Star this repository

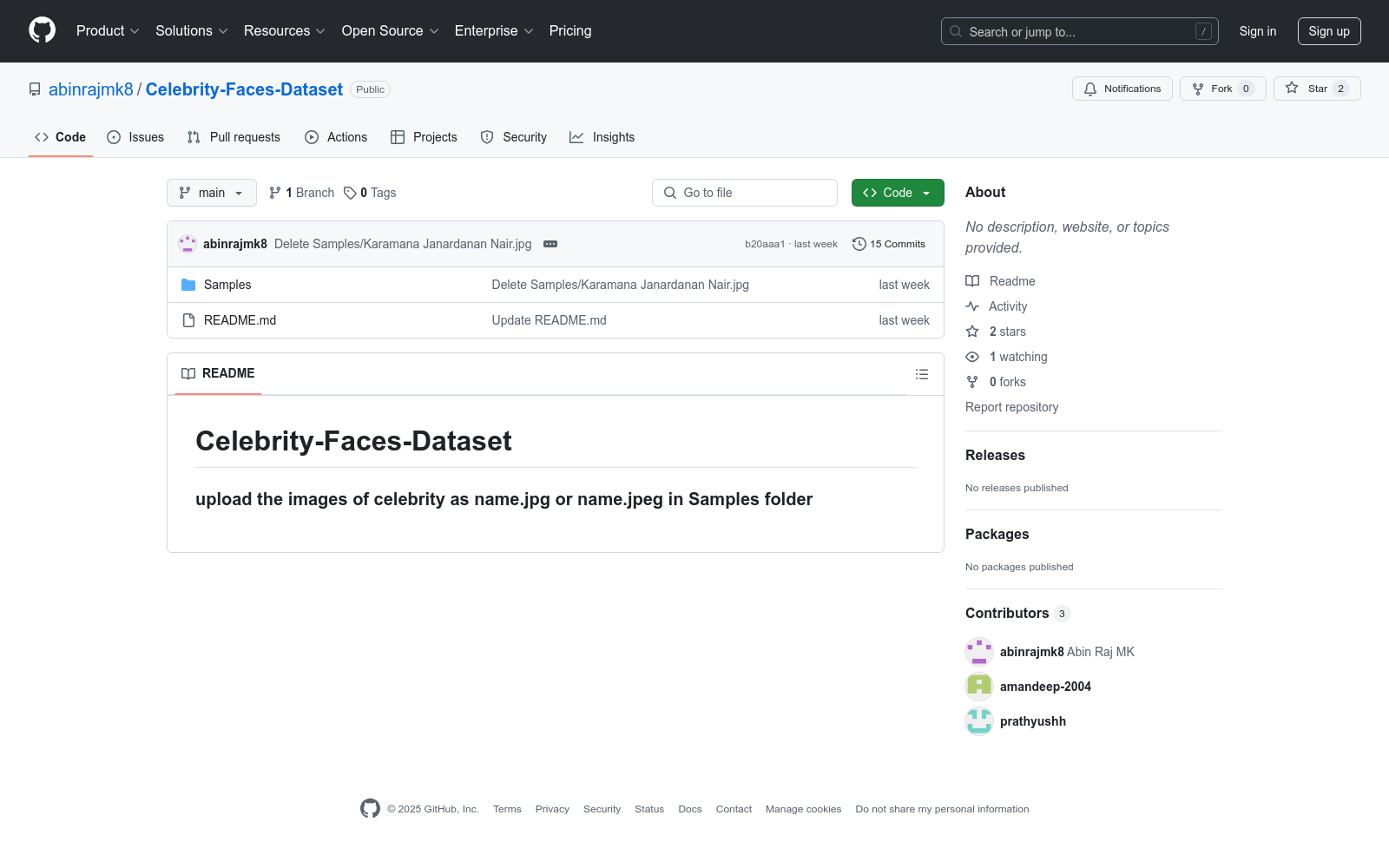click(1317, 89)
